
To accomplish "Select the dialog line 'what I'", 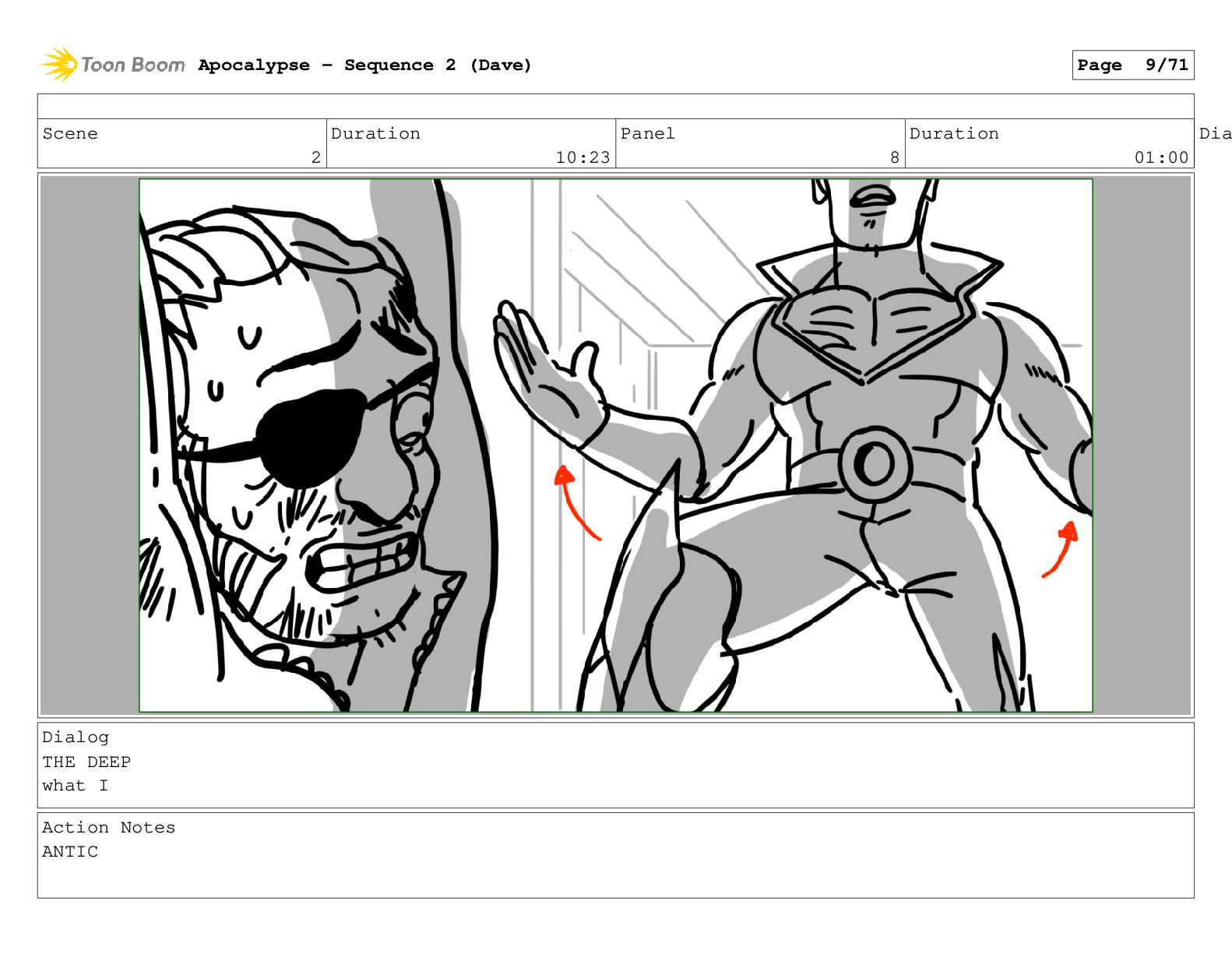I will (x=75, y=786).
